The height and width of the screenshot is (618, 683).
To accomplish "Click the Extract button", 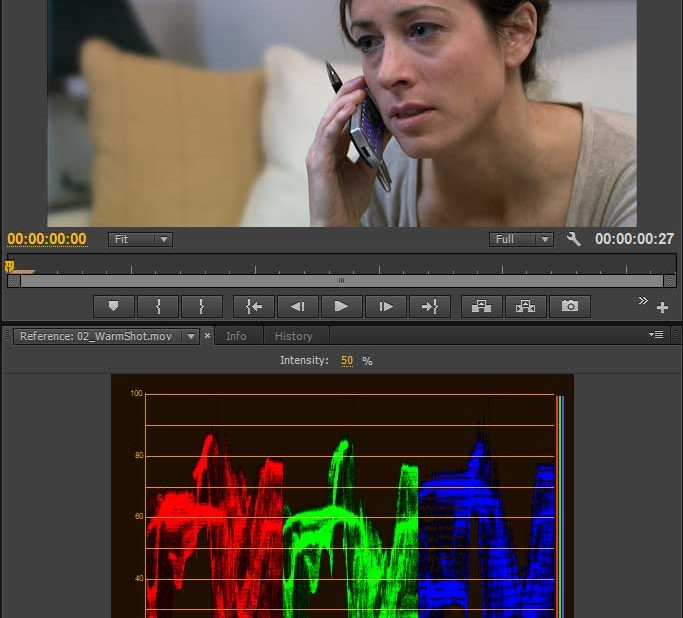I will (x=525, y=307).
